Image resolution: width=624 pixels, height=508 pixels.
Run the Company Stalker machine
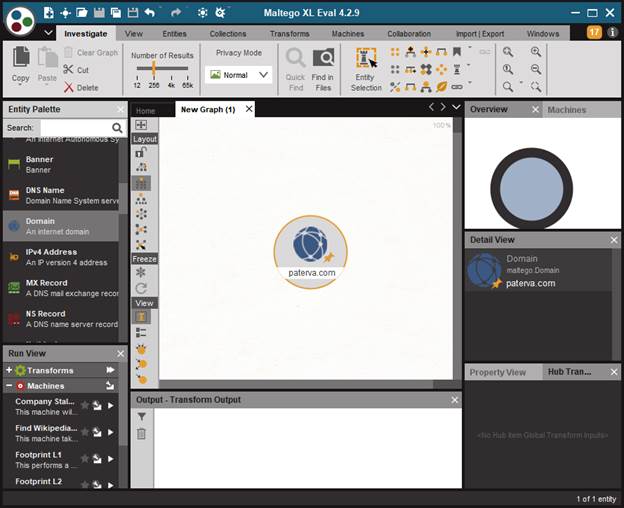pyautogui.click(x=111, y=406)
